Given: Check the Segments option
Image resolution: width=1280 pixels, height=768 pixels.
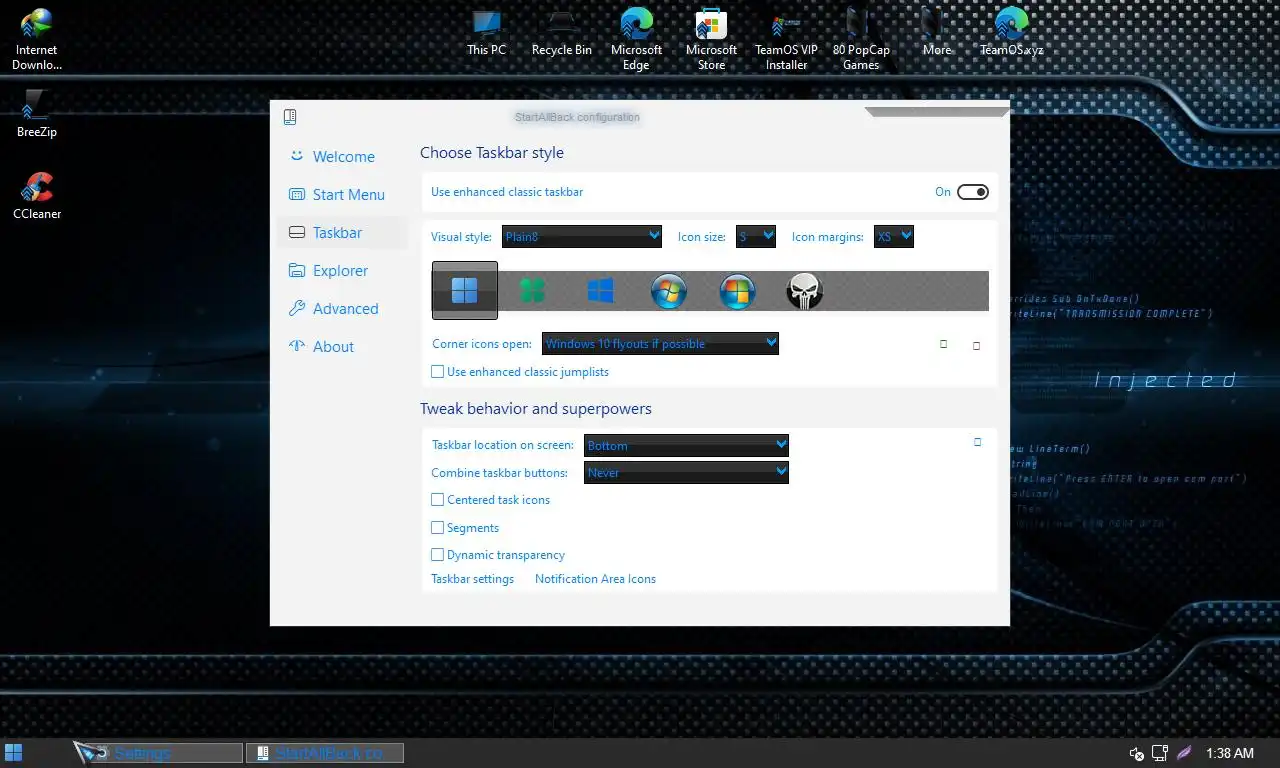Looking at the screenshot, I should [438, 528].
